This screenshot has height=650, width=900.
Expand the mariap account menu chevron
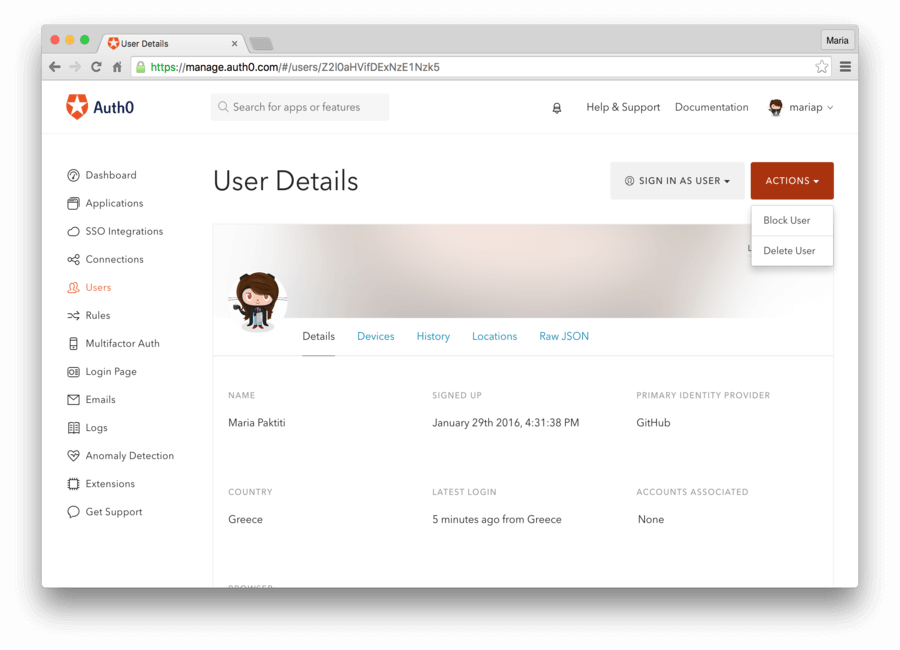click(x=830, y=108)
